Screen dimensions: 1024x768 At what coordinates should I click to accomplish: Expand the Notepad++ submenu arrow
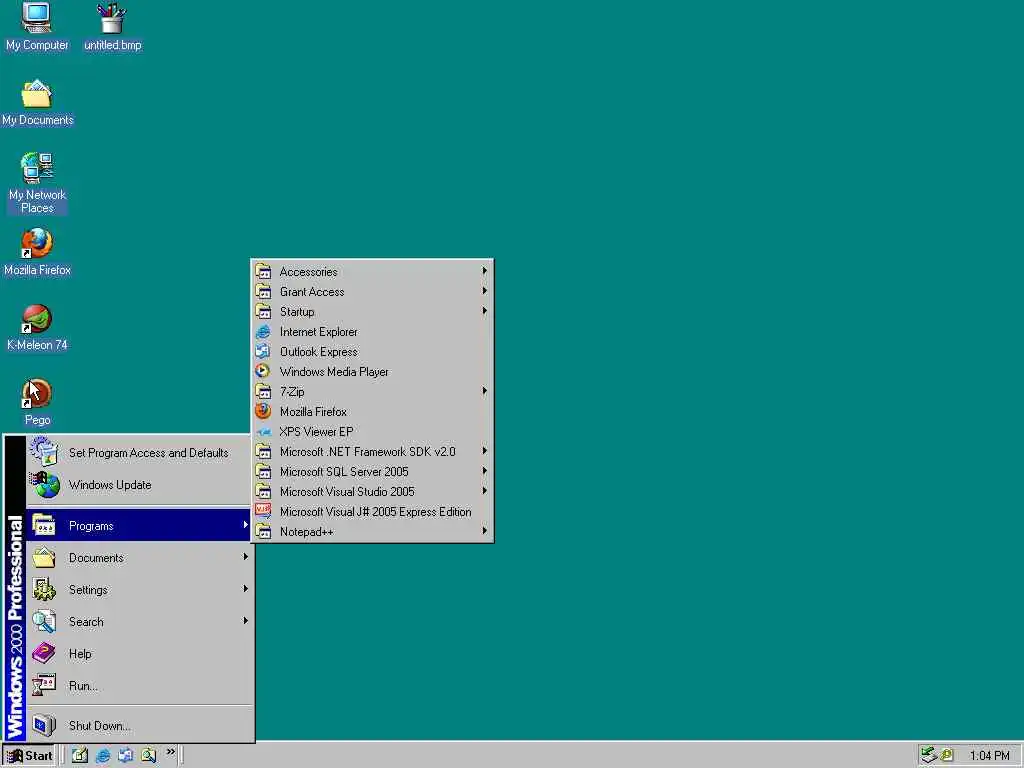point(485,532)
